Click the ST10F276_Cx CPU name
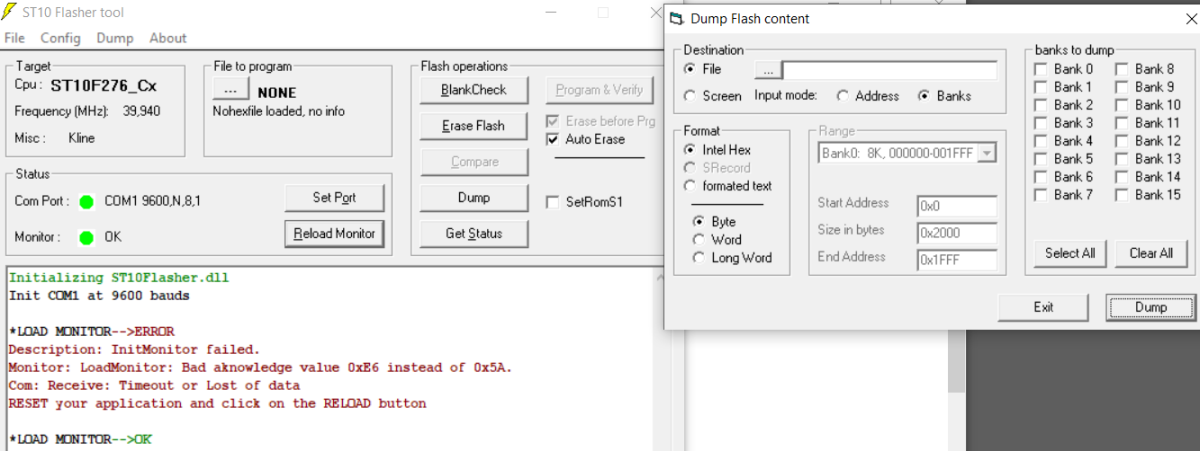The image size is (1200, 451). coord(104,85)
